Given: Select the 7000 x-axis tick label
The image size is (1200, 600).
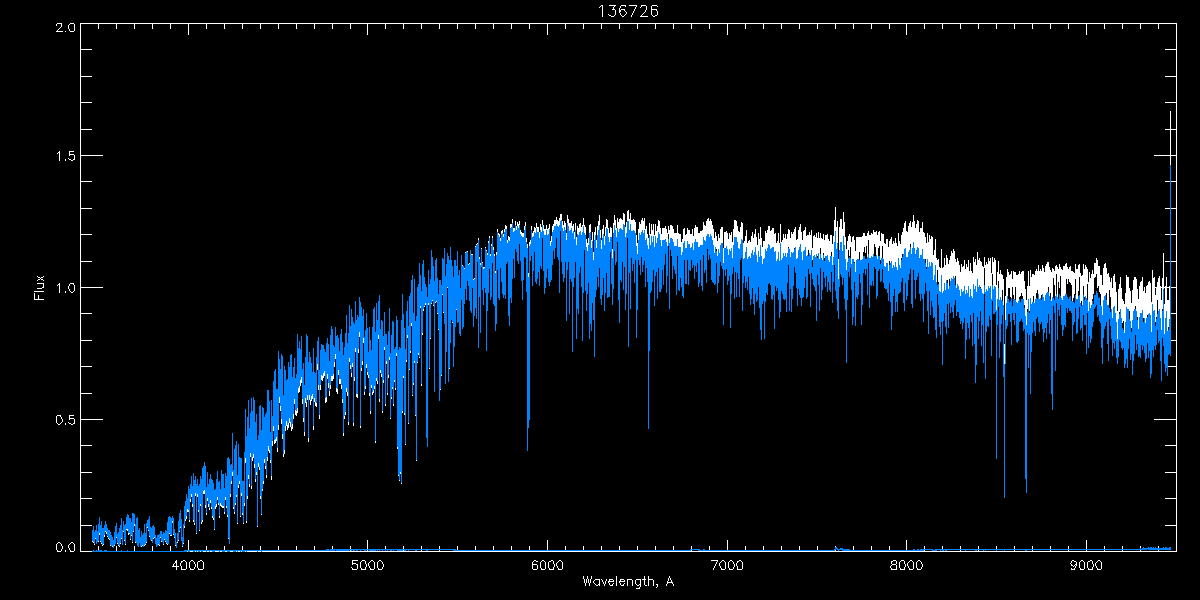Looking at the screenshot, I should 727,565.
